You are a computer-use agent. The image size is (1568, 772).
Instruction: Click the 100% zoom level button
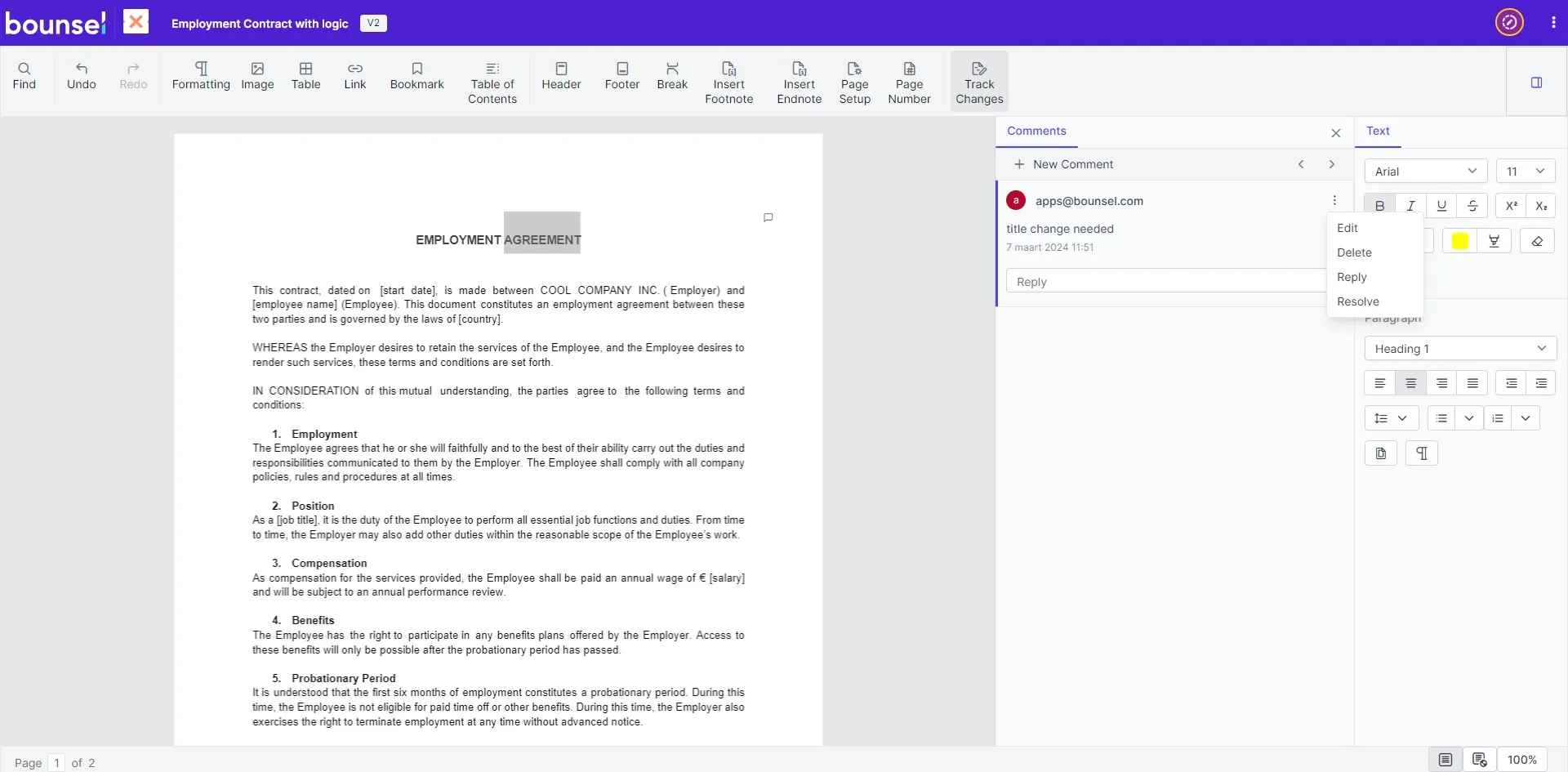1521,760
